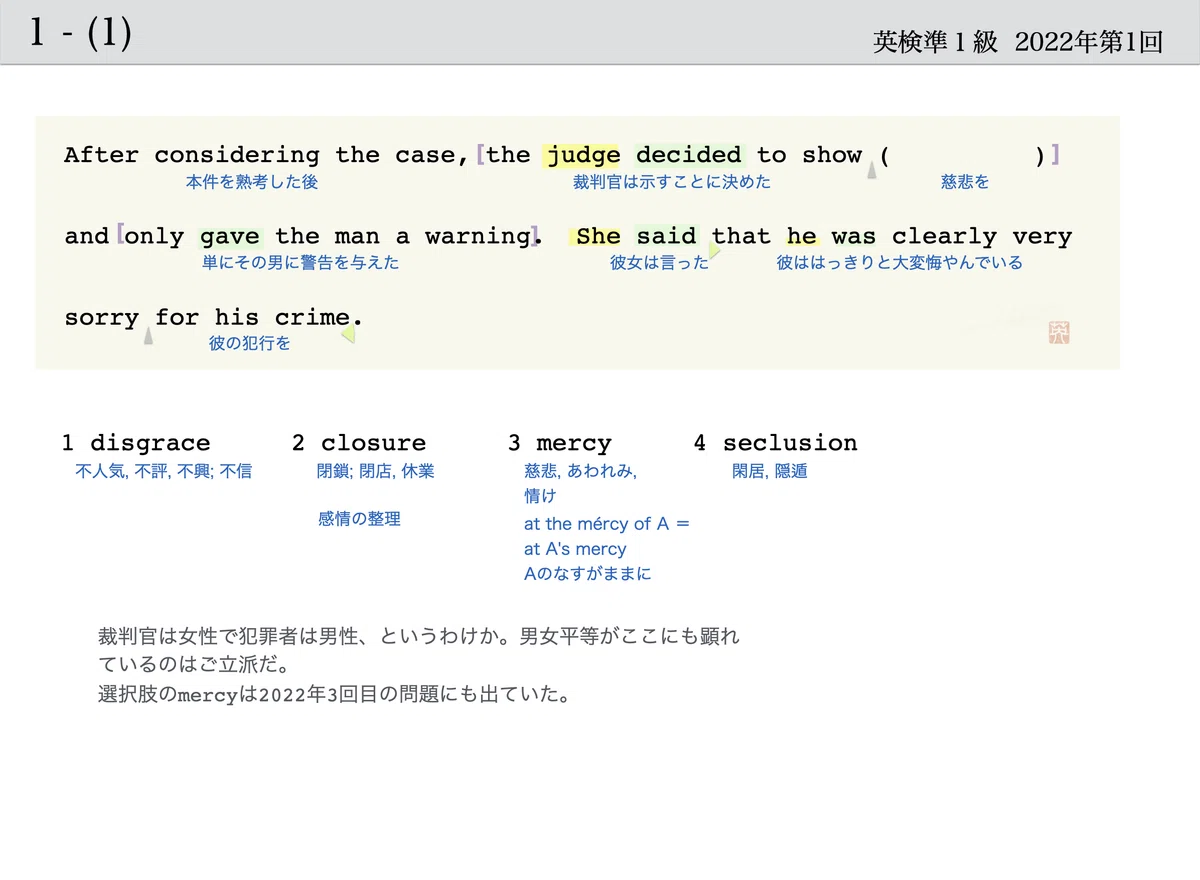Click the note line "ているのはご立派だ。"
1200x880 pixels.
pos(196,665)
